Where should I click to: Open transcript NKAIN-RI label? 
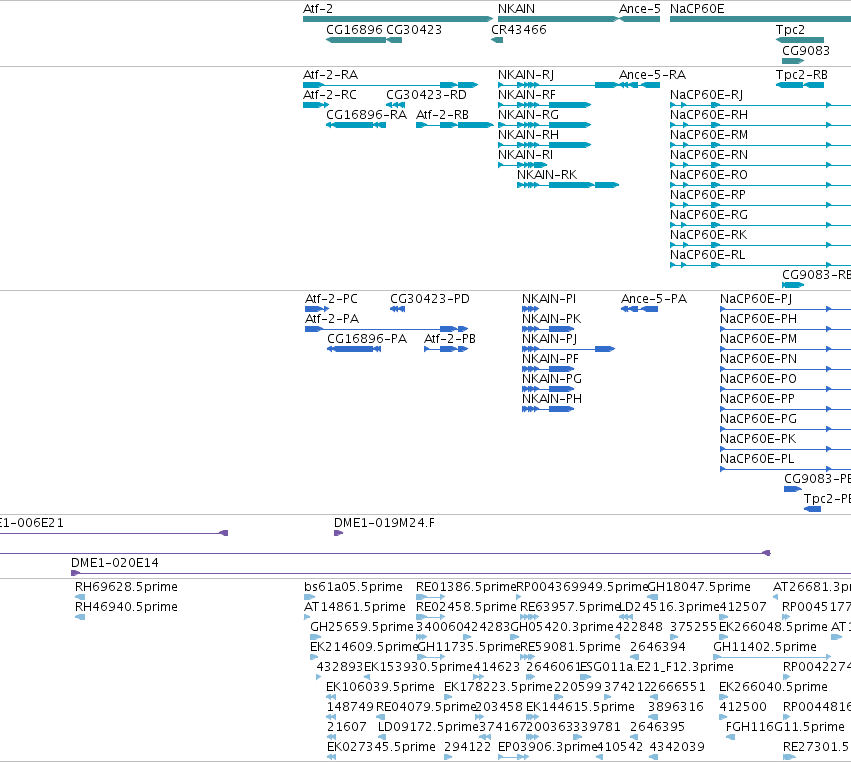526,155
